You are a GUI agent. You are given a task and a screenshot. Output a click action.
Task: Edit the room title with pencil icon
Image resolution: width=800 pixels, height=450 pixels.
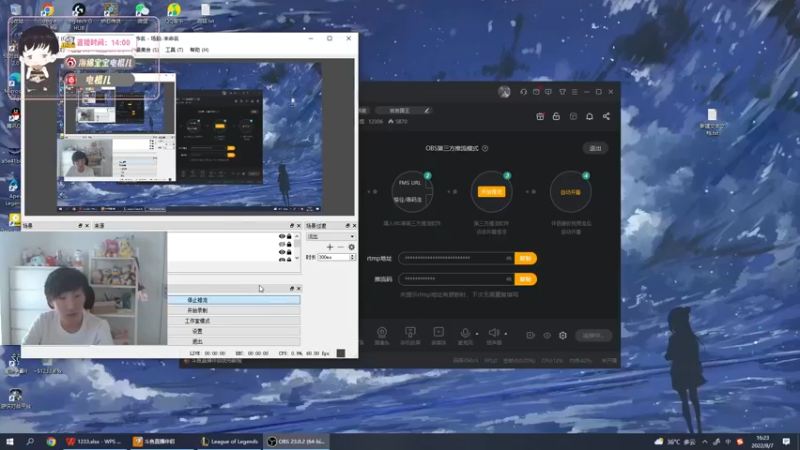[x=427, y=110]
